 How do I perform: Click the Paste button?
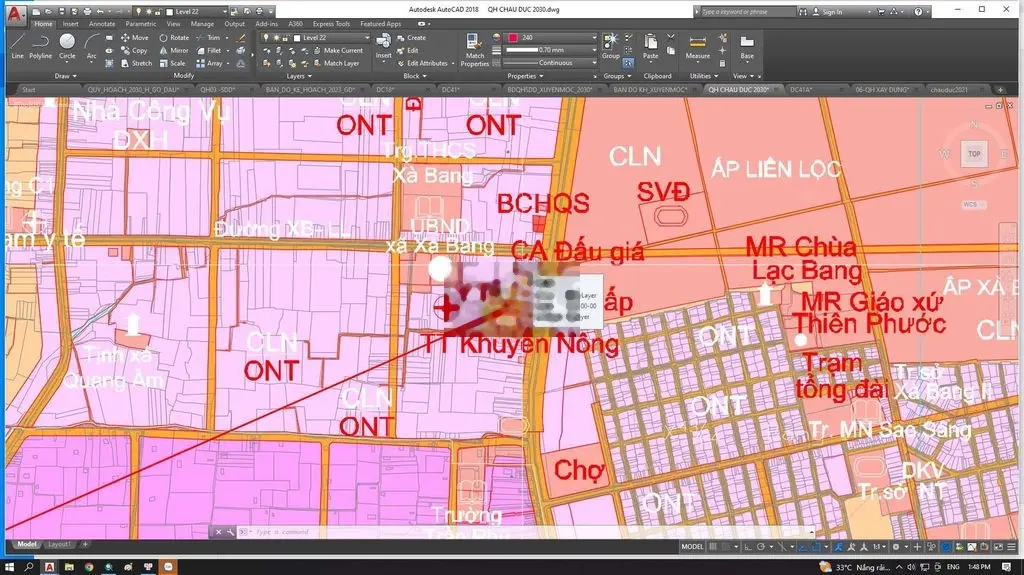650,46
